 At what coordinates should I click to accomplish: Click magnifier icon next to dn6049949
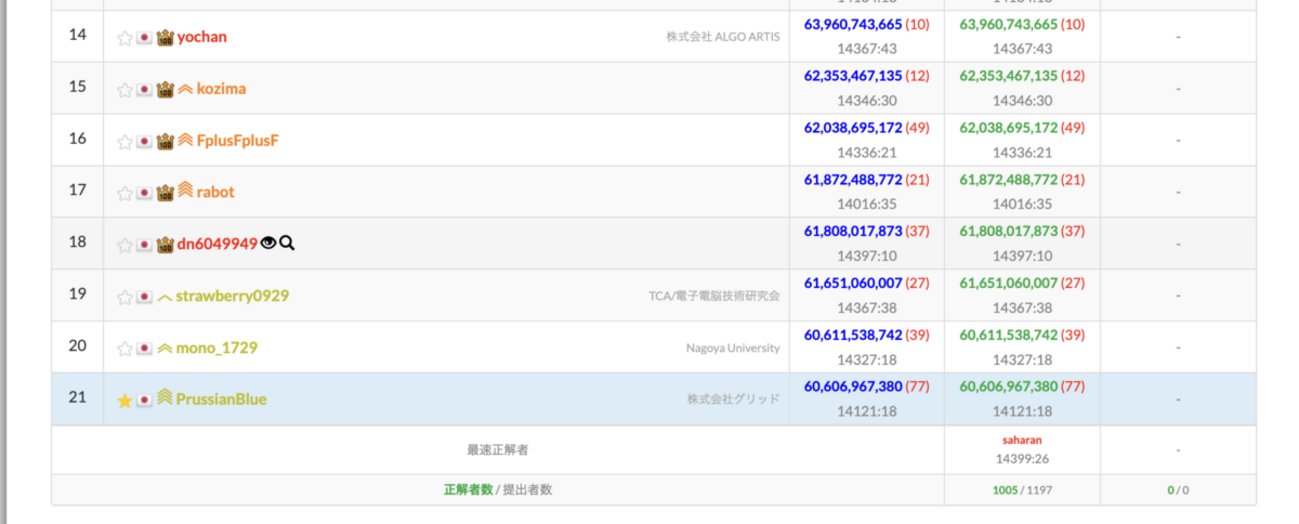point(287,243)
